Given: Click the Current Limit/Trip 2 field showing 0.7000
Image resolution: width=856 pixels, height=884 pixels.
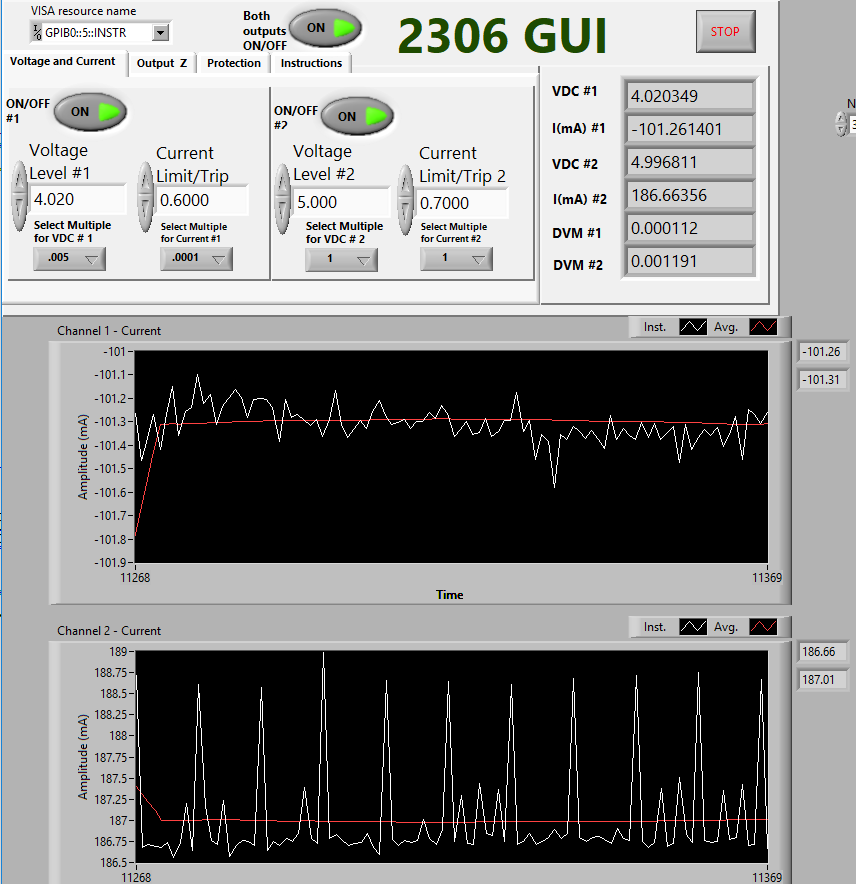Looking at the screenshot, I should [462, 203].
